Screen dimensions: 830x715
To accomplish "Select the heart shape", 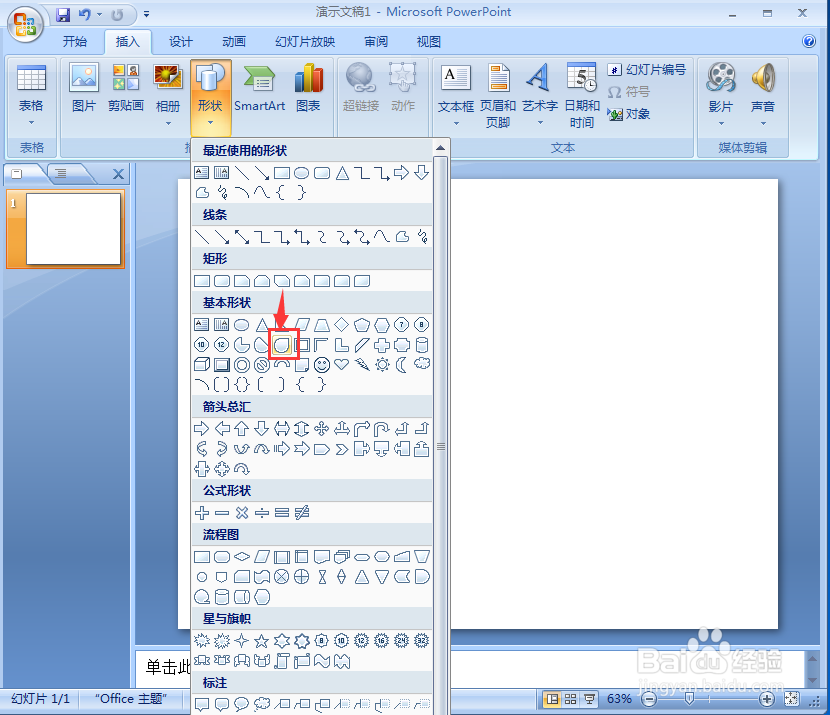I will coord(342,365).
